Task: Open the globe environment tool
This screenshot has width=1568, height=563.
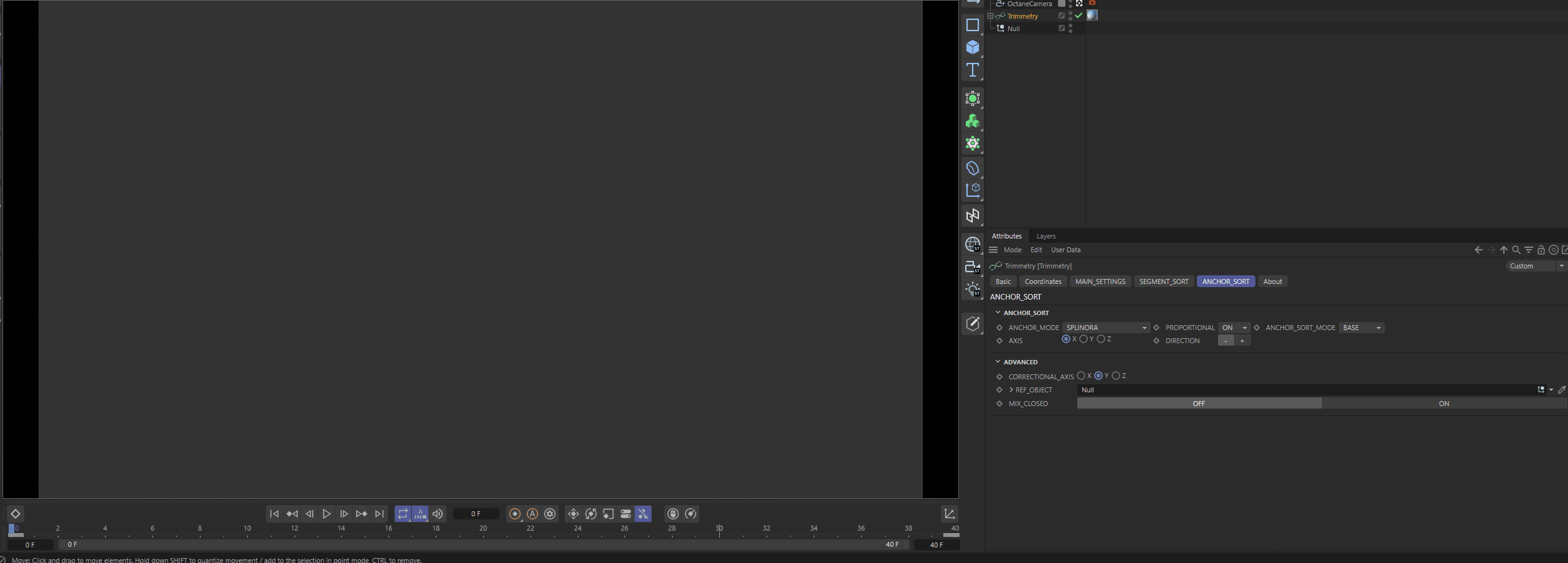Action: (972, 244)
